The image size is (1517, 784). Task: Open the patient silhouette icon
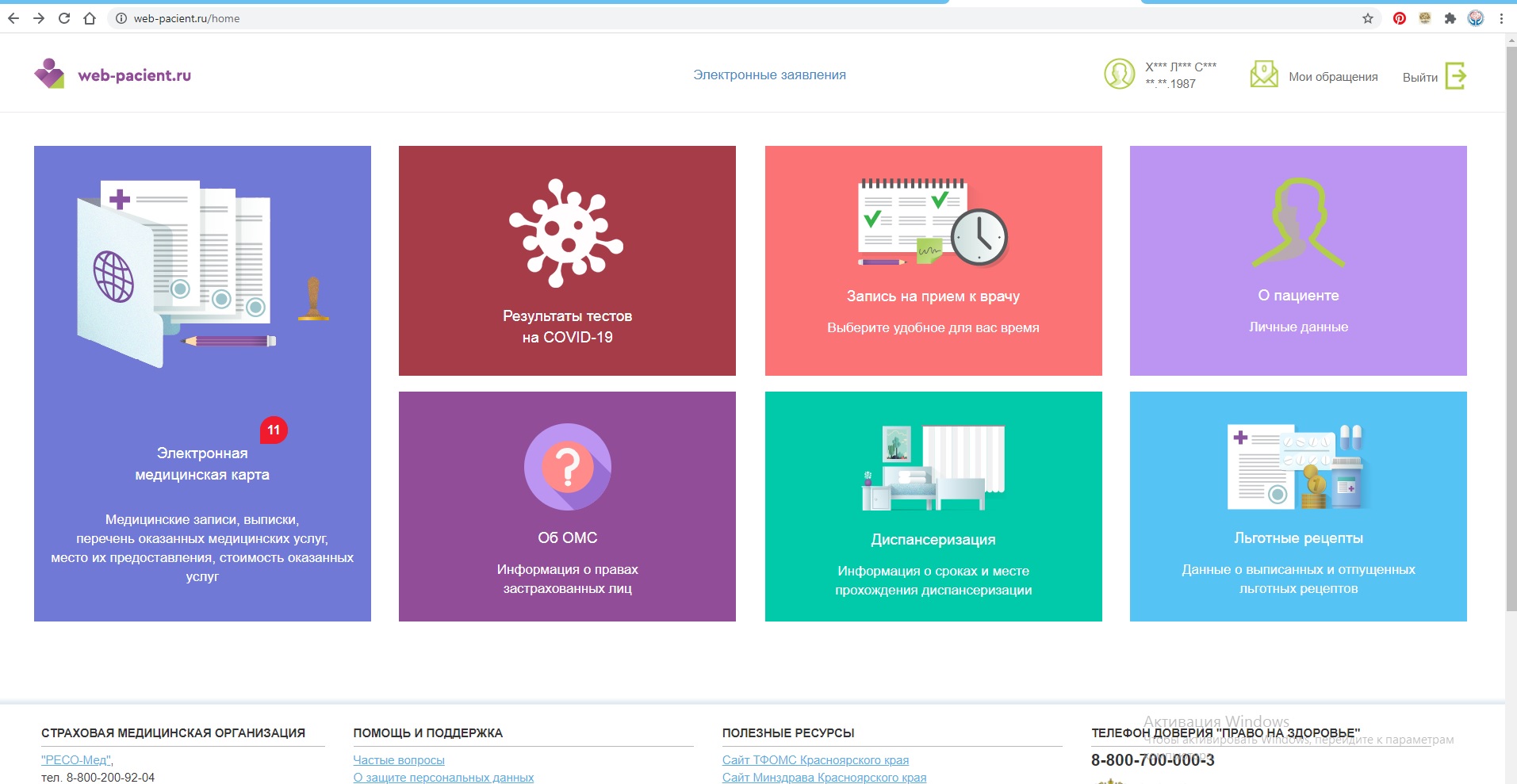pyautogui.click(x=1298, y=222)
